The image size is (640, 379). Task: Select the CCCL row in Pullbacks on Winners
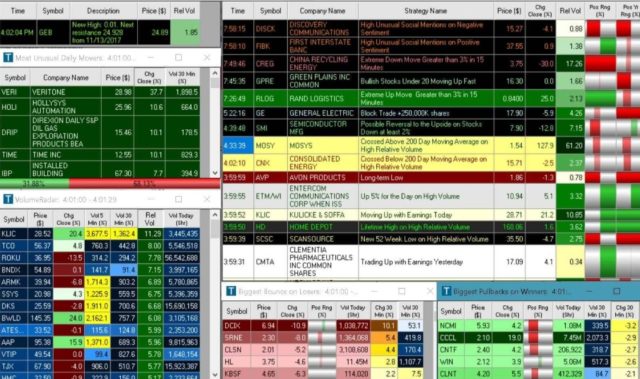click(539, 338)
